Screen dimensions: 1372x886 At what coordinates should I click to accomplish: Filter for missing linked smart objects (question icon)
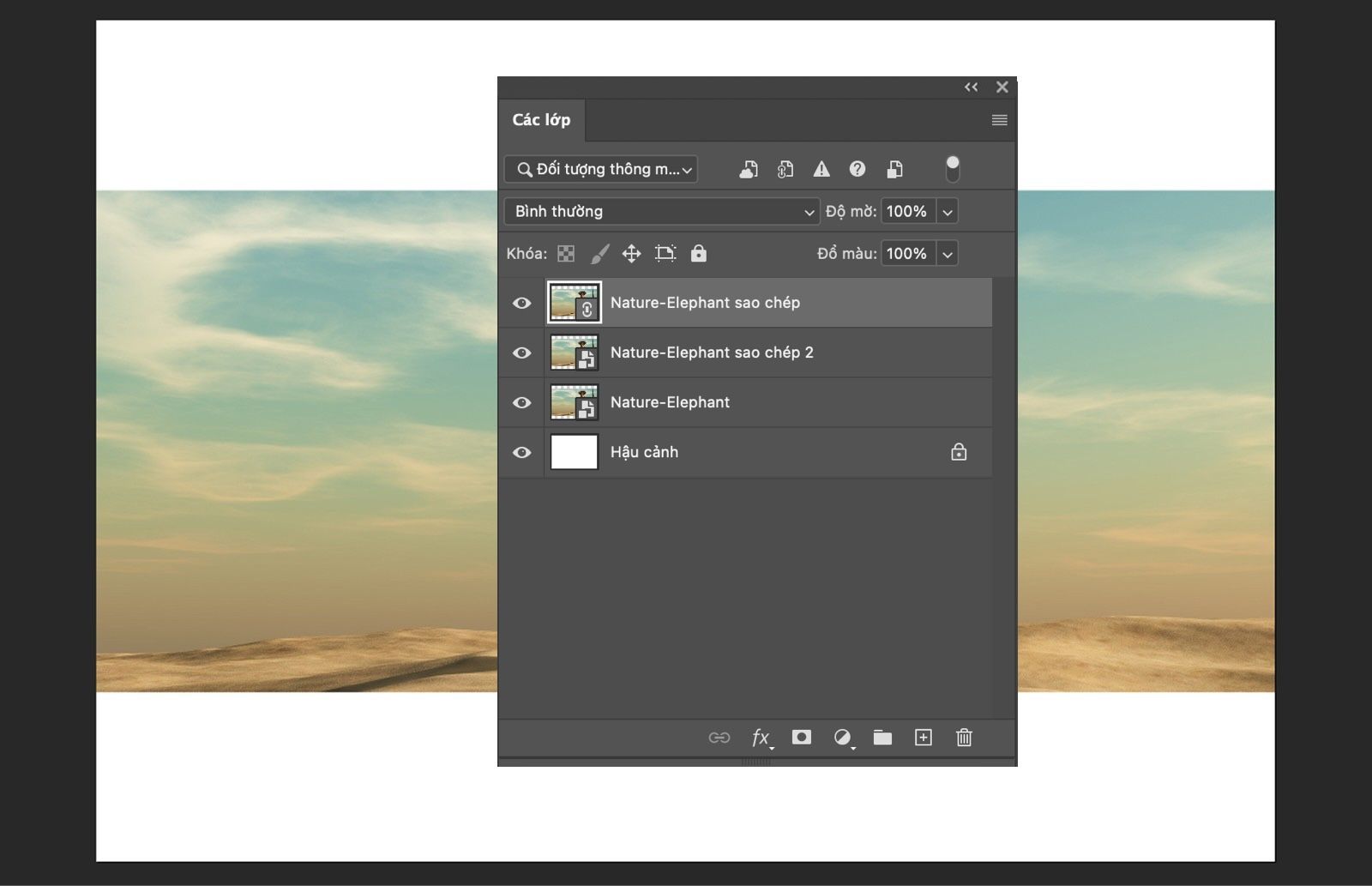point(857,169)
